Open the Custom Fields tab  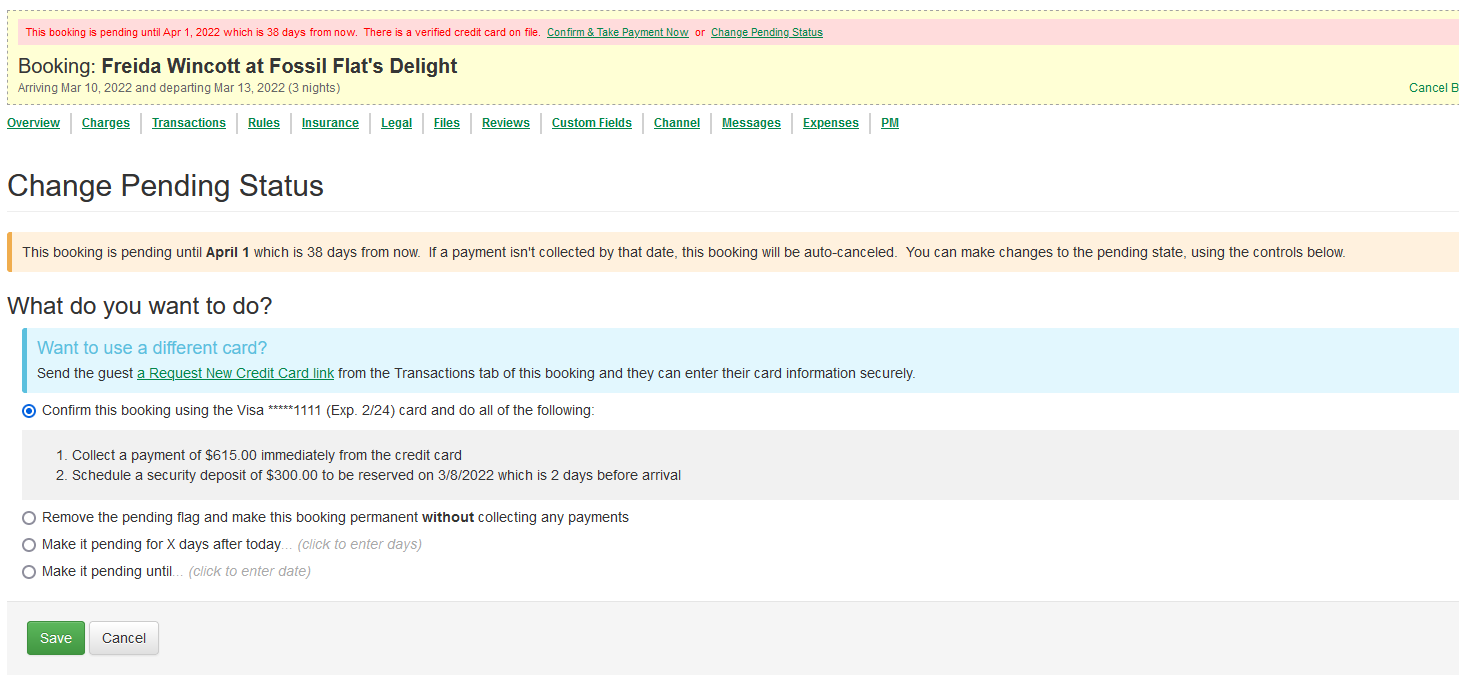tap(592, 123)
